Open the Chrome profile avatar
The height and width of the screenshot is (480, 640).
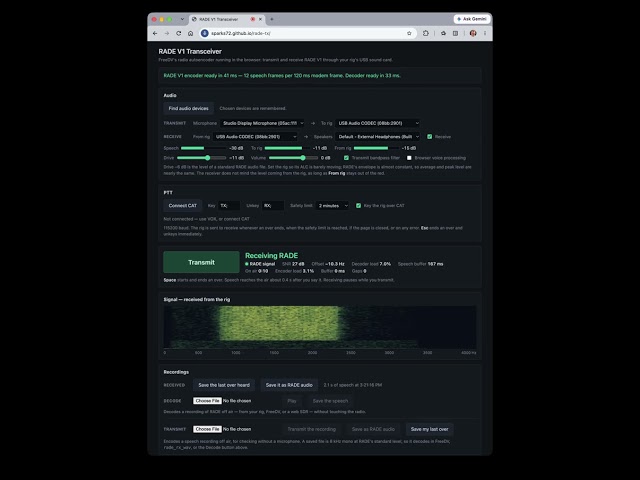tap(473, 33)
